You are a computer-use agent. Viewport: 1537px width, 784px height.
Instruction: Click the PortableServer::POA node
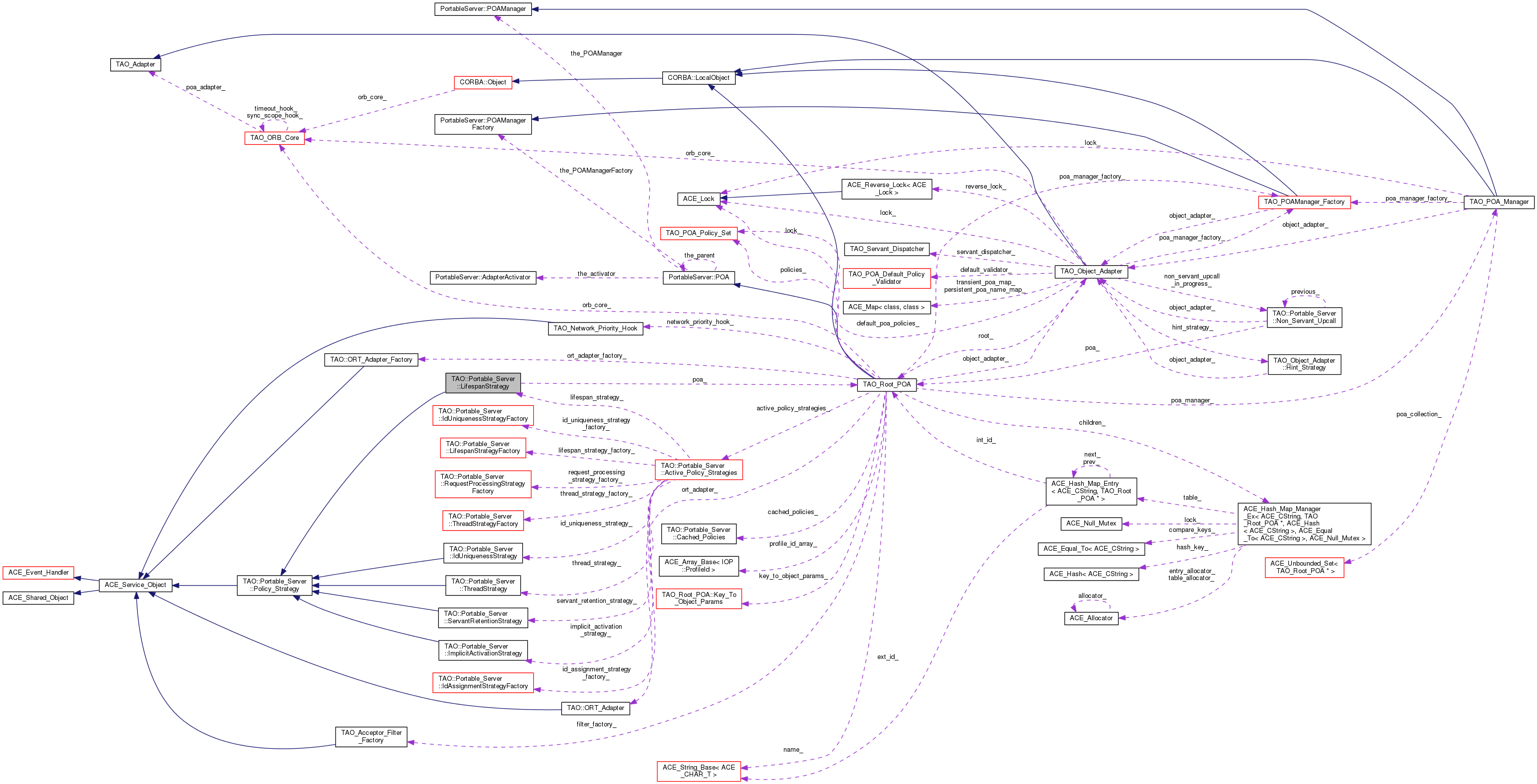(698, 277)
